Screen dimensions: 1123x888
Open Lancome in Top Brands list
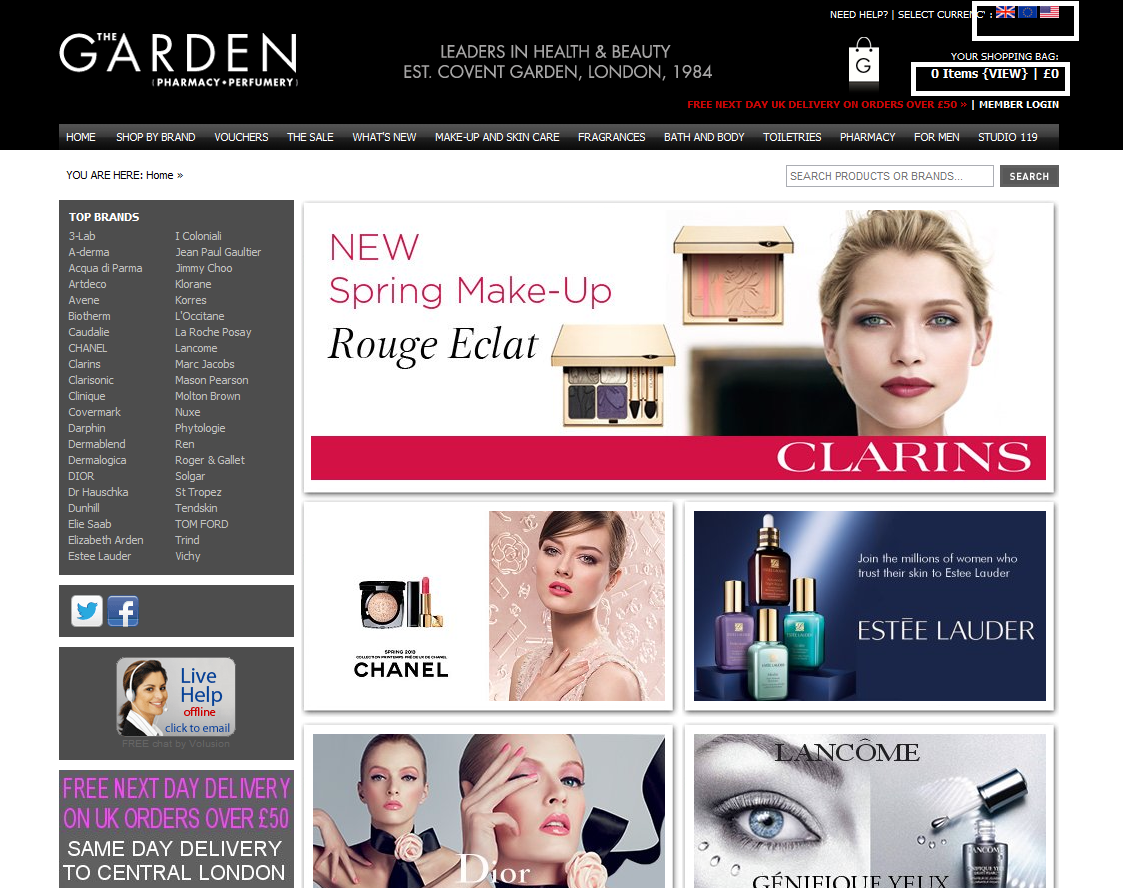point(196,348)
